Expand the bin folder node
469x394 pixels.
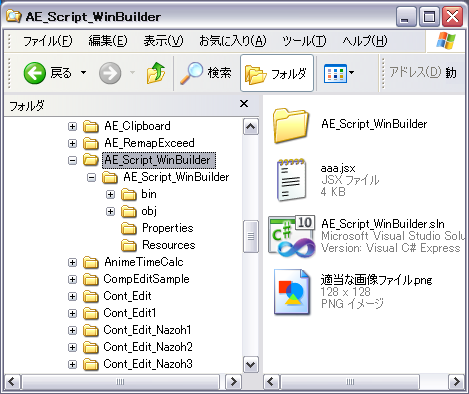pos(110,194)
